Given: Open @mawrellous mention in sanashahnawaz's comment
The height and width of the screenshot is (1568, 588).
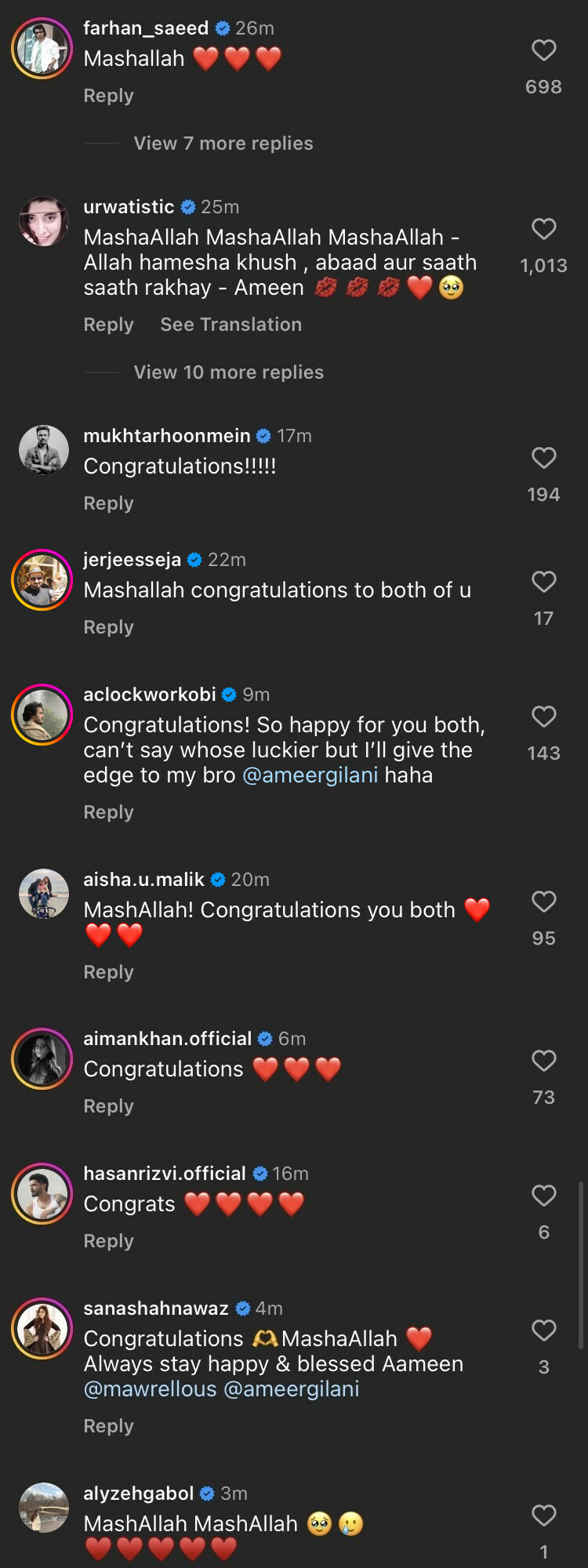Looking at the screenshot, I should [x=150, y=1389].
